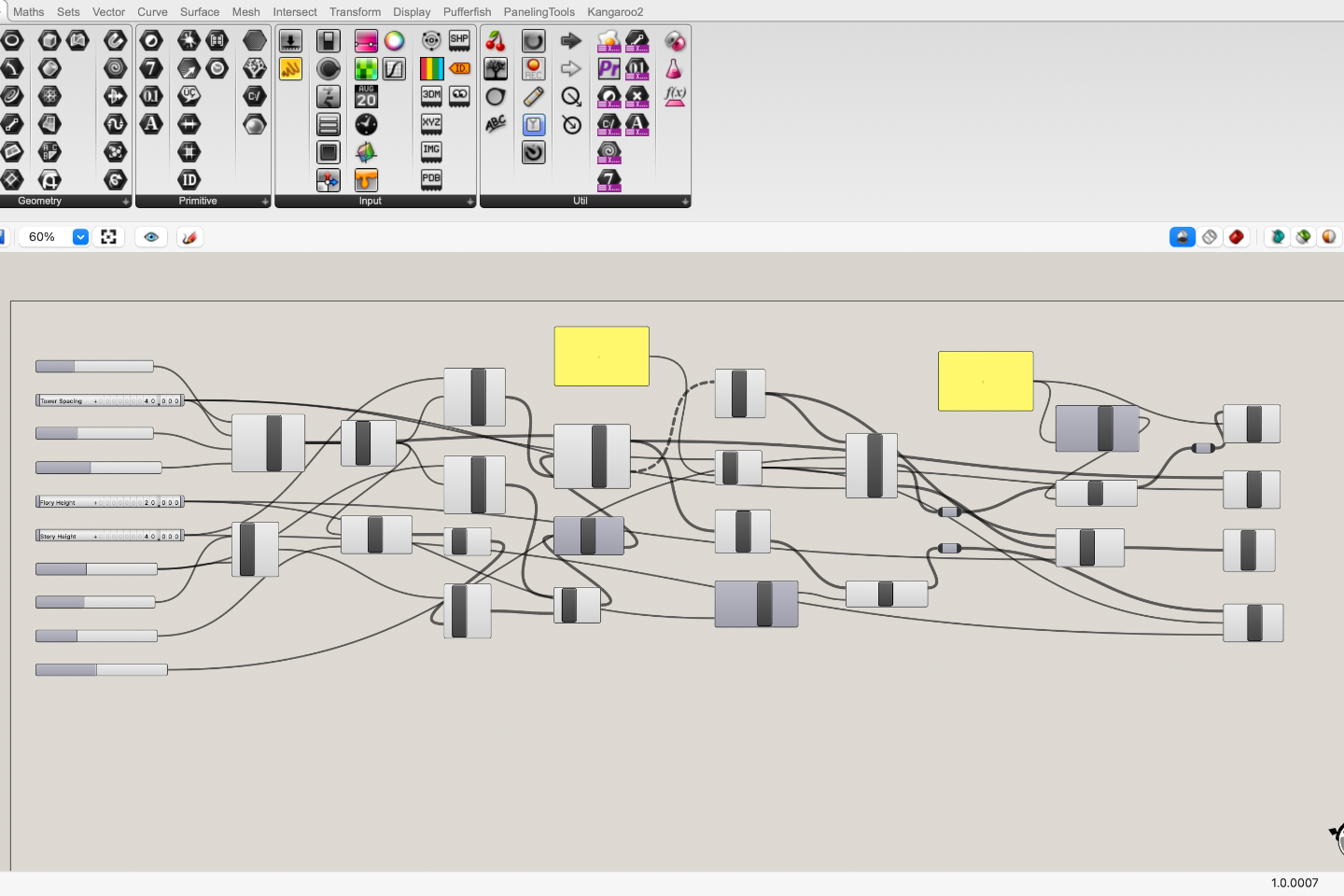Add the Fitness f(x) component
The width and height of the screenshot is (1344, 896).
pyautogui.click(x=675, y=96)
